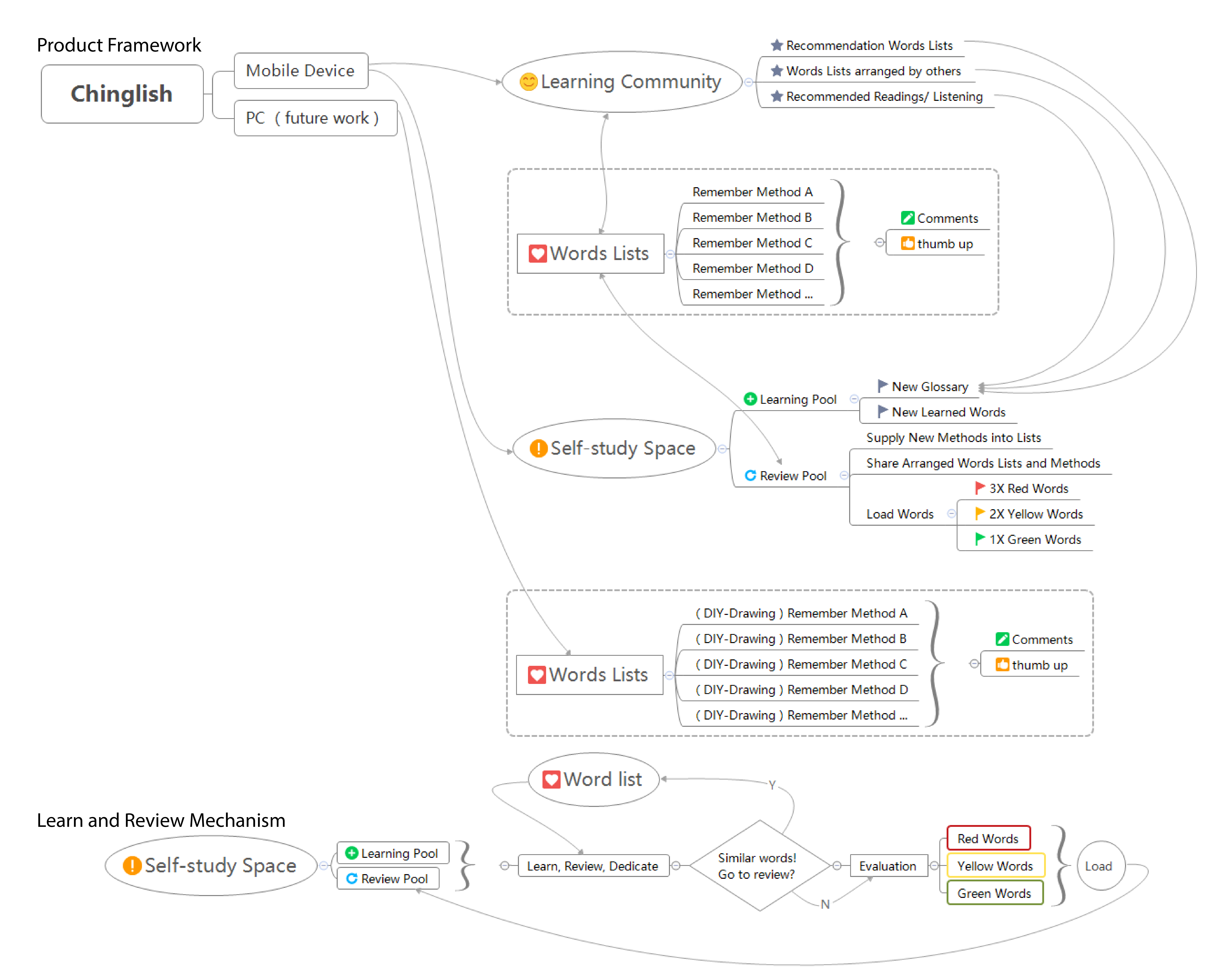This screenshot has height=980, width=1210.
Task: Click the green plus icon on the Learning Pool node linked to New Glossary
Action: [x=750, y=399]
